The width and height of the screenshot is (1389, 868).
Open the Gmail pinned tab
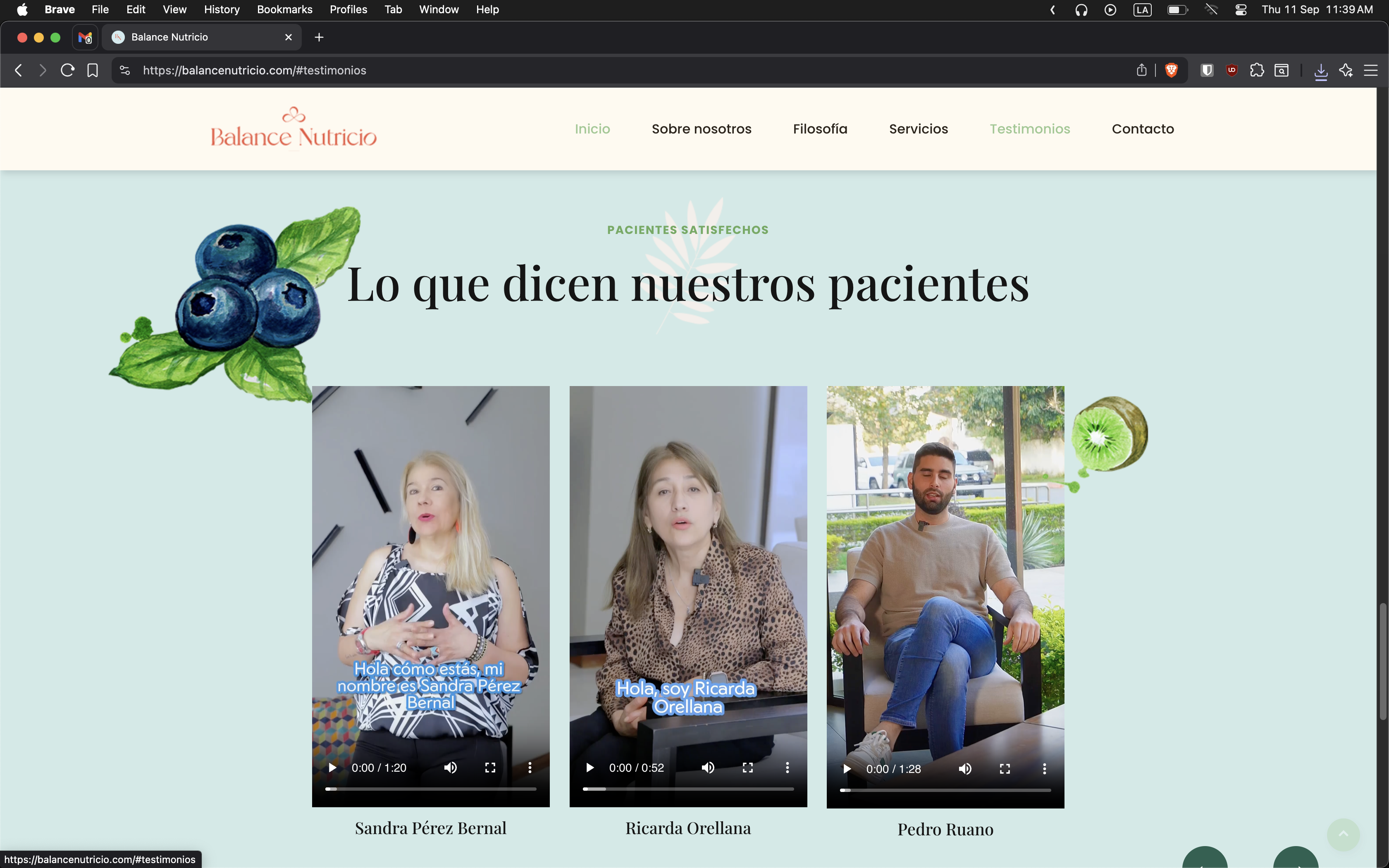pyautogui.click(x=85, y=37)
